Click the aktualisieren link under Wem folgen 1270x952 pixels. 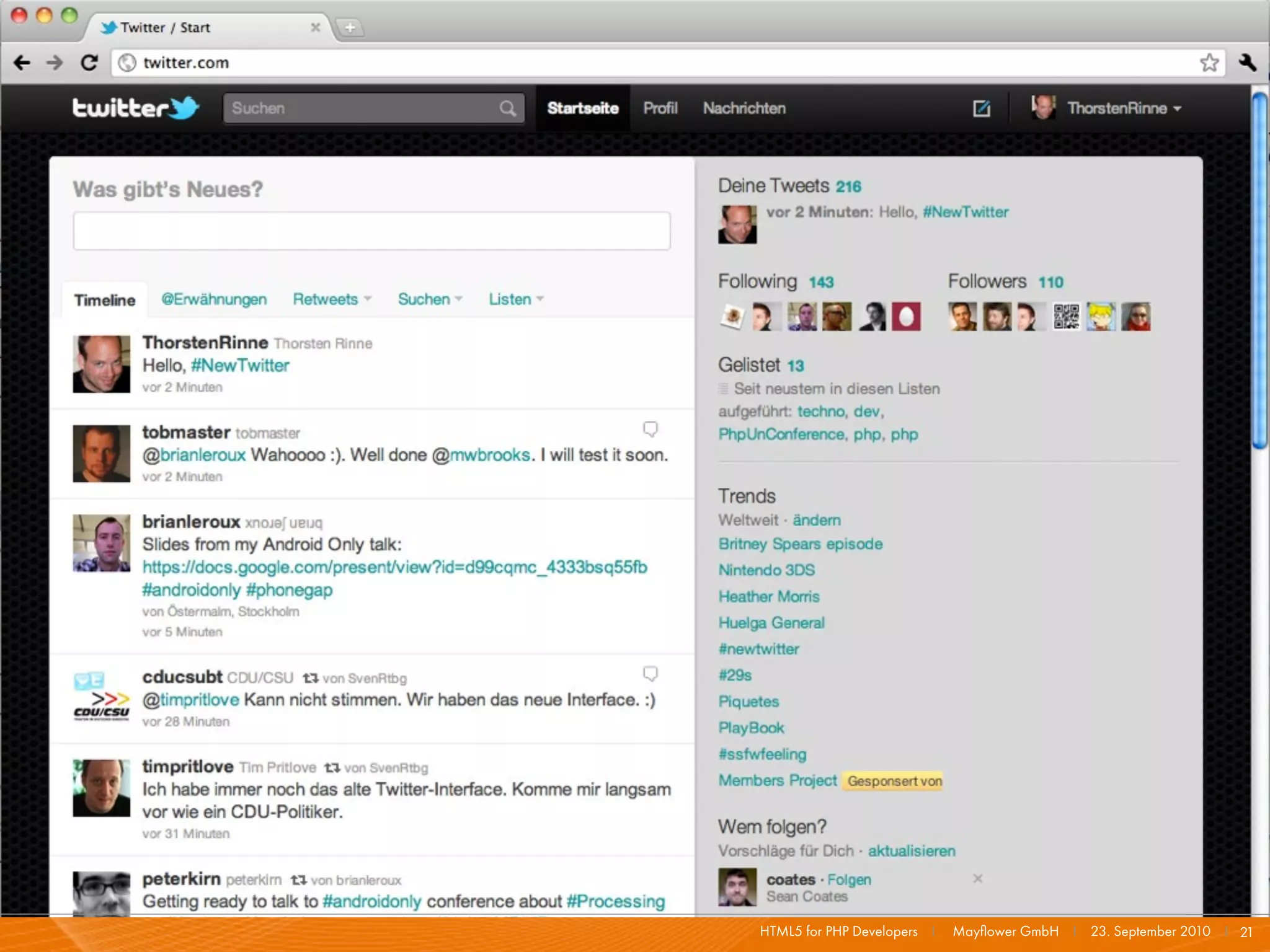[x=912, y=851]
